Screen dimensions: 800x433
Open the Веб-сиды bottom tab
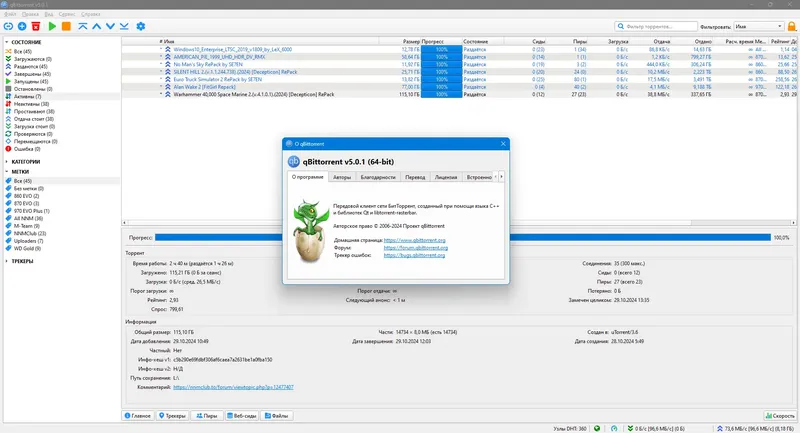241,416
